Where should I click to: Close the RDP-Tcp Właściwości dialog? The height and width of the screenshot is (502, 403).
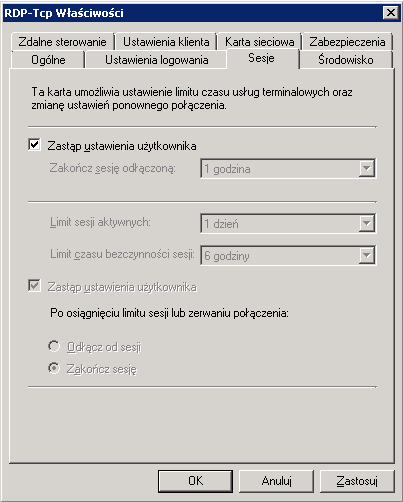coord(391,13)
